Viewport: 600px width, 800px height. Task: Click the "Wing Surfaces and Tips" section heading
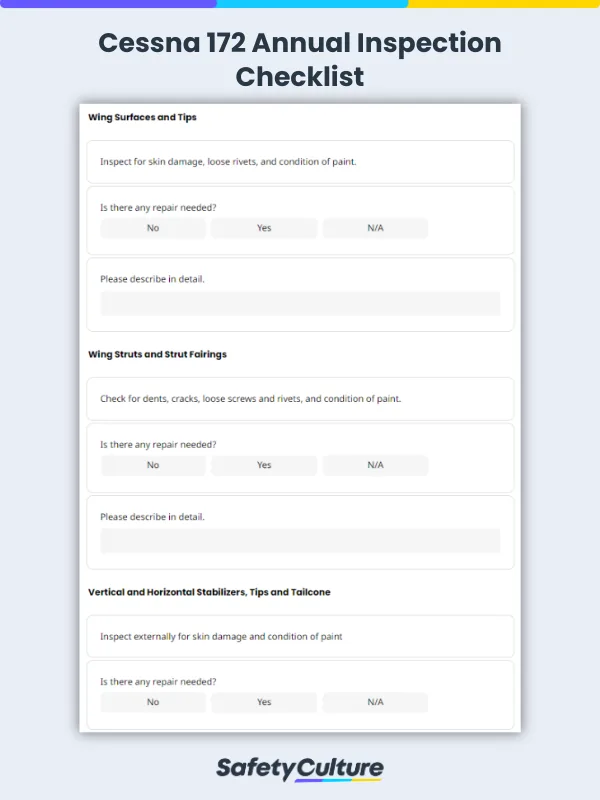(142, 117)
